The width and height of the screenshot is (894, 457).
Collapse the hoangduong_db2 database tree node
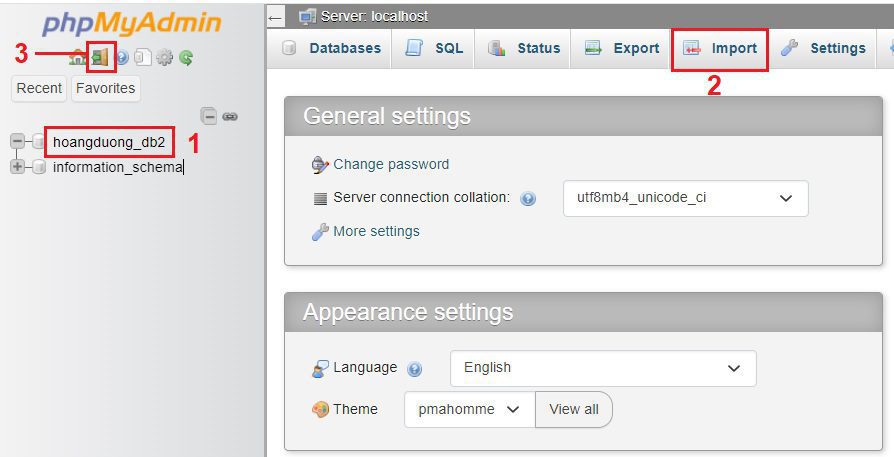click(17, 142)
